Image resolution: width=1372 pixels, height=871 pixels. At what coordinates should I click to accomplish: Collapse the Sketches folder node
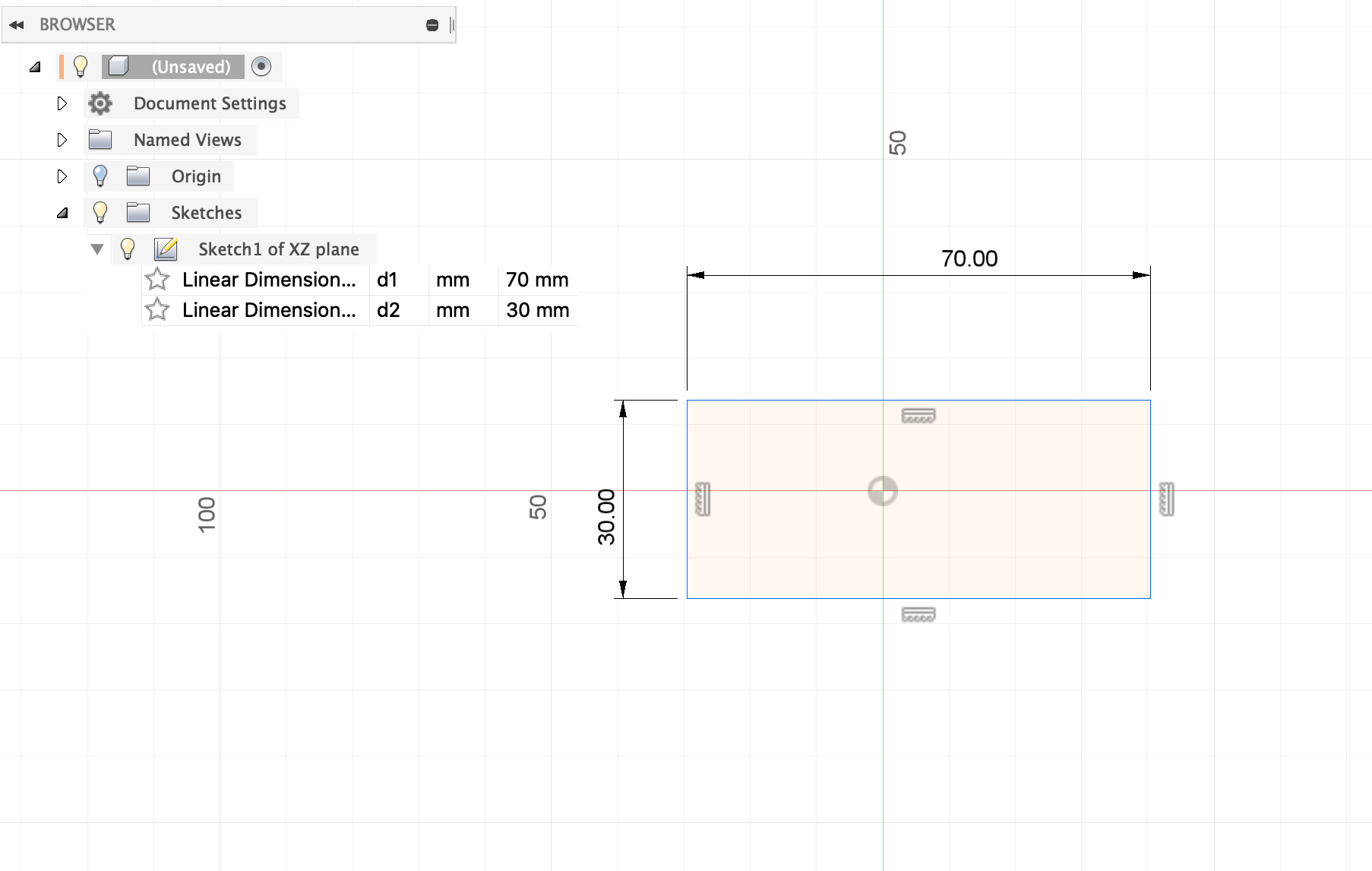click(62, 213)
